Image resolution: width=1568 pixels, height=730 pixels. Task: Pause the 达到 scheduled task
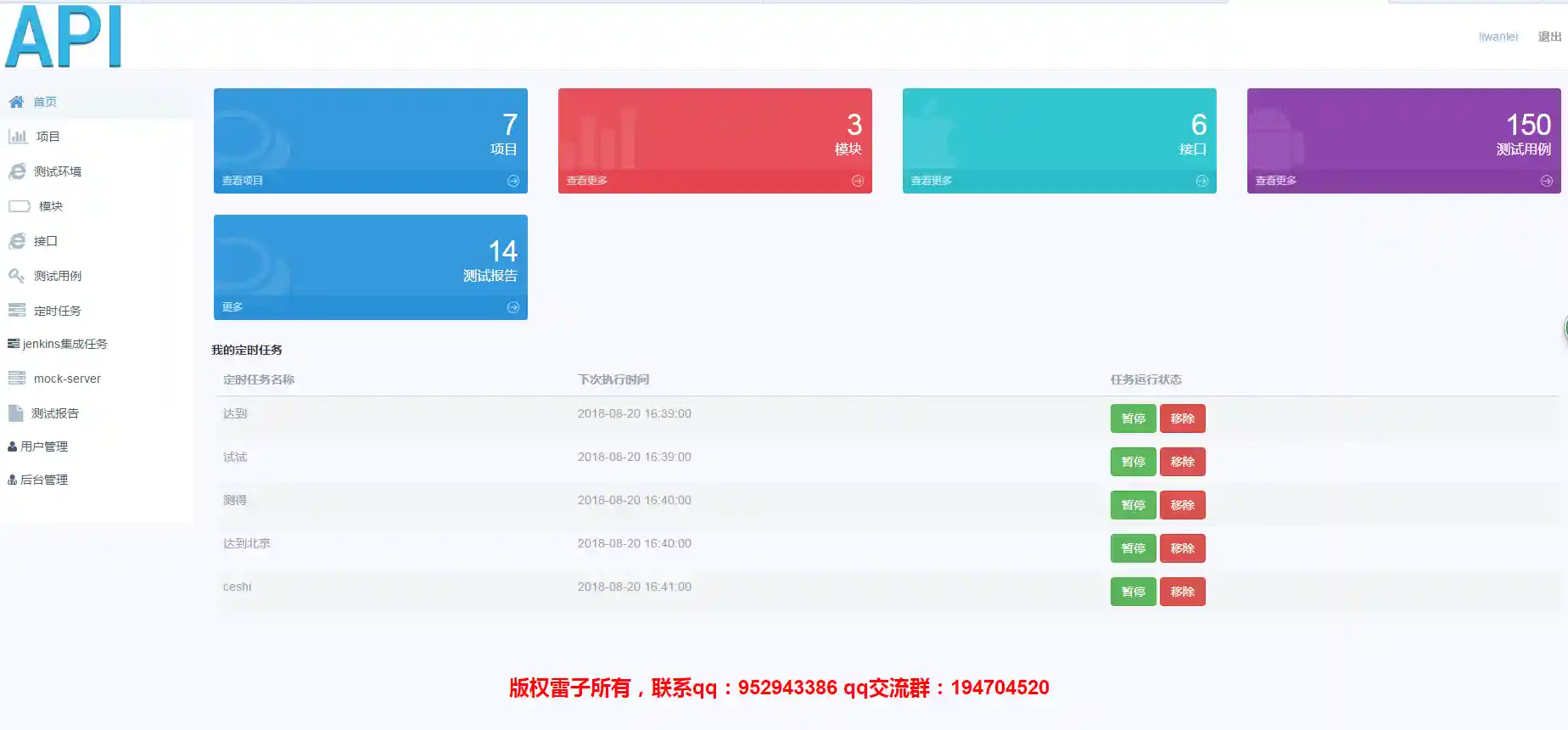(x=1134, y=418)
